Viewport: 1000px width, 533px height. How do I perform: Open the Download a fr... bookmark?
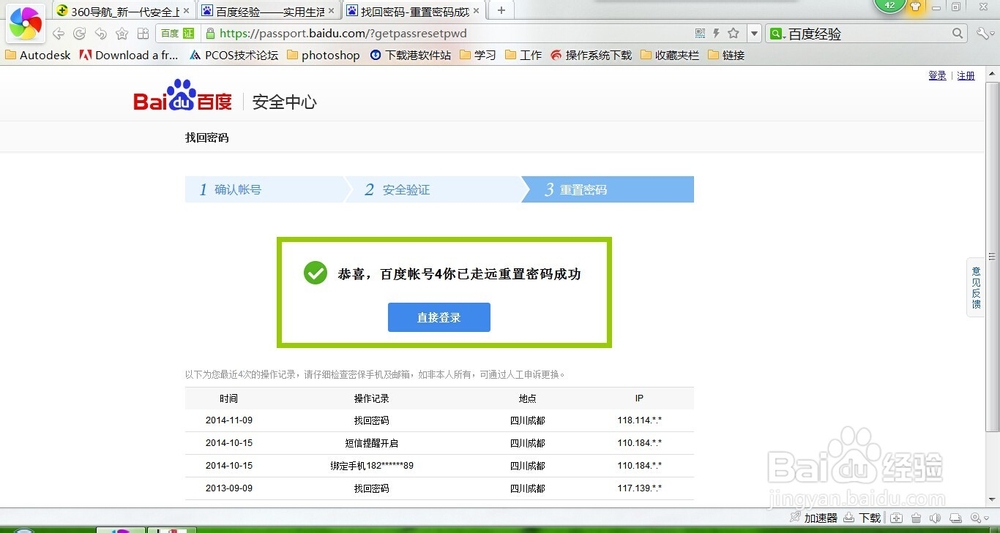tap(129, 55)
